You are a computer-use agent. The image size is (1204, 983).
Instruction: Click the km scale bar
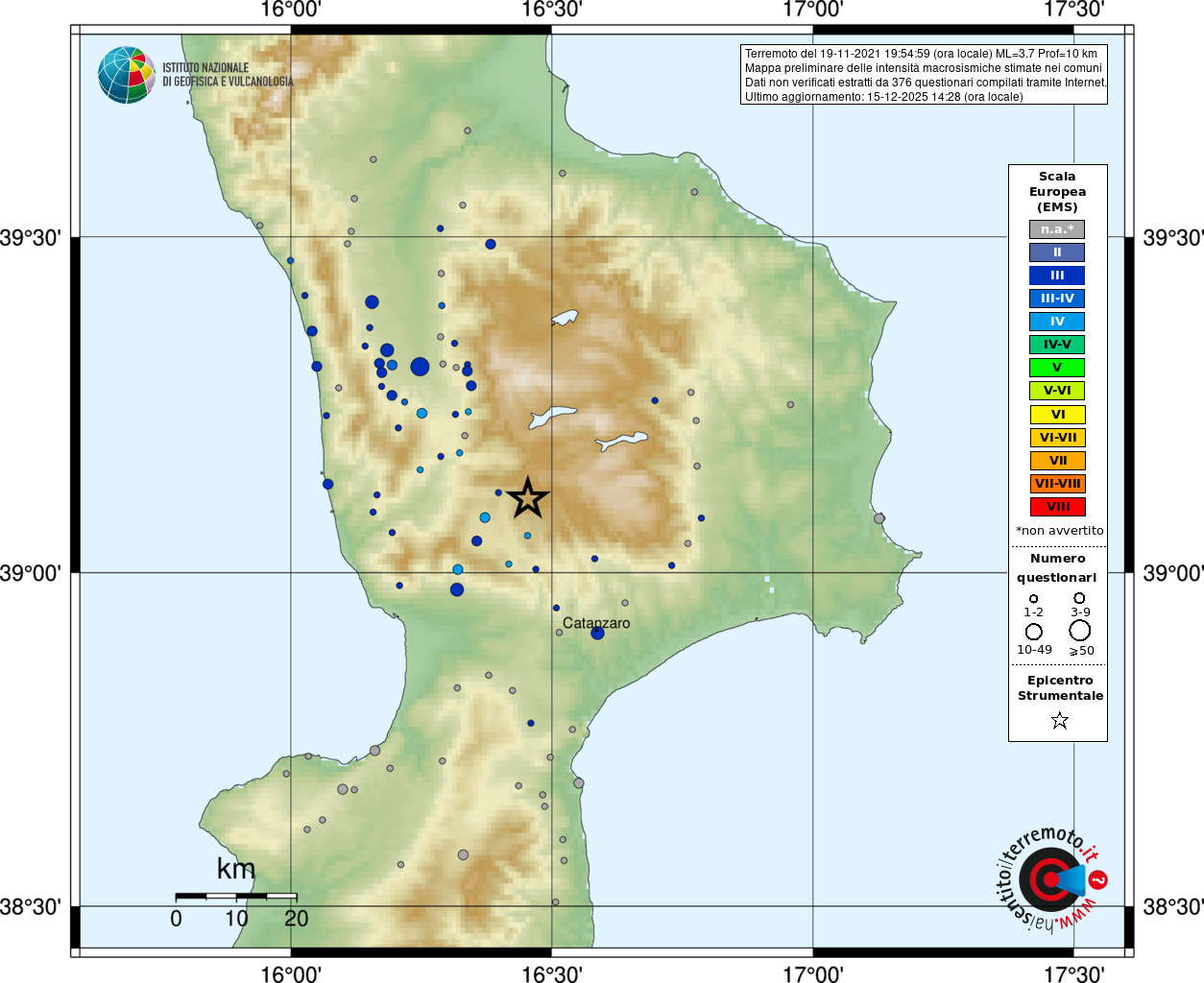236,896
